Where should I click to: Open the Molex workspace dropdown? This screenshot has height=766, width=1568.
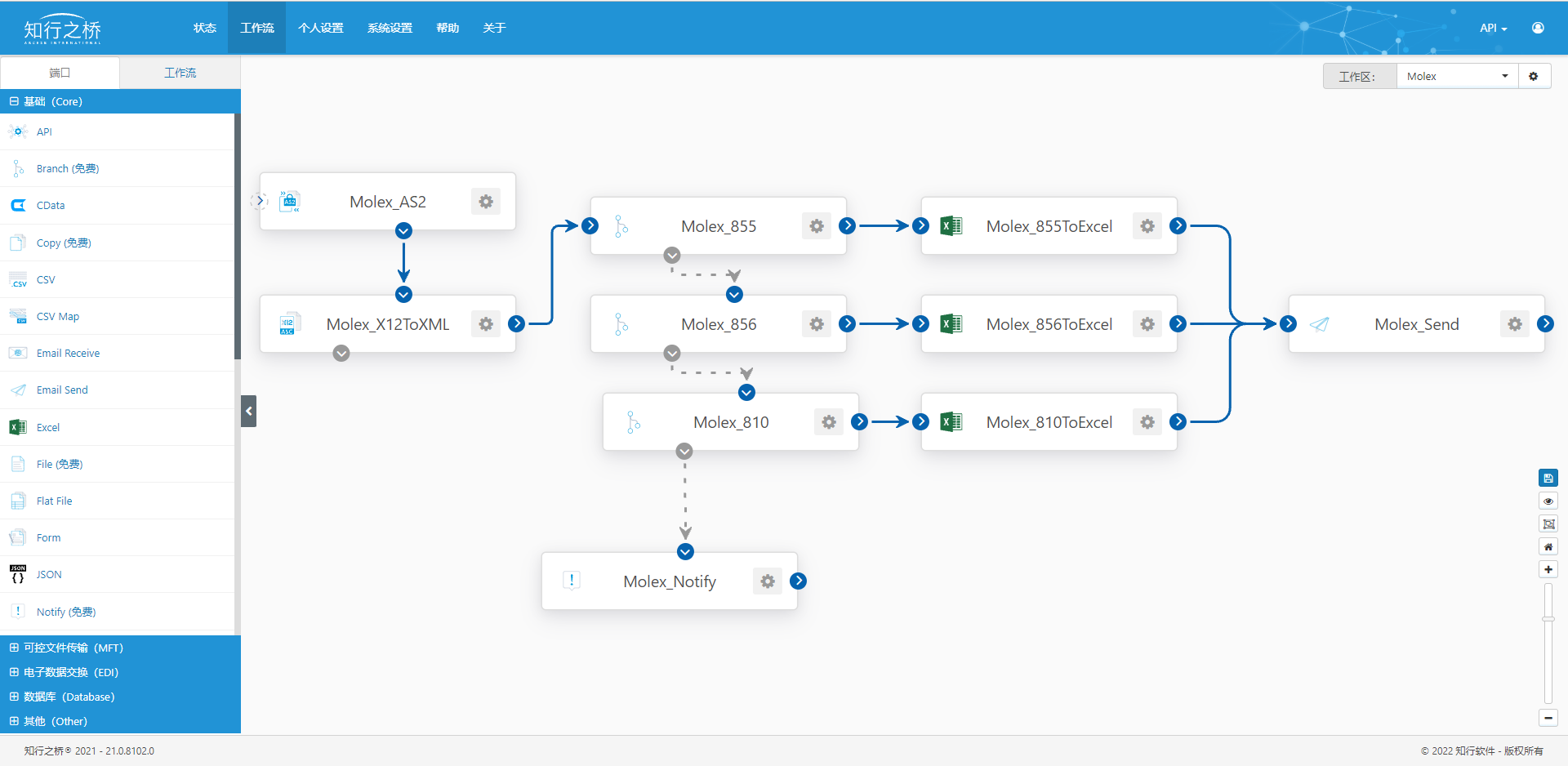point(1457,76)
